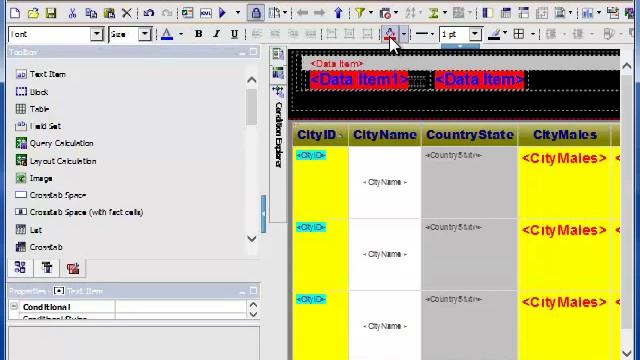Maximize the Properties pane
Screen dimensions: 640x360
pyautogui.click(x=253, y=291)
